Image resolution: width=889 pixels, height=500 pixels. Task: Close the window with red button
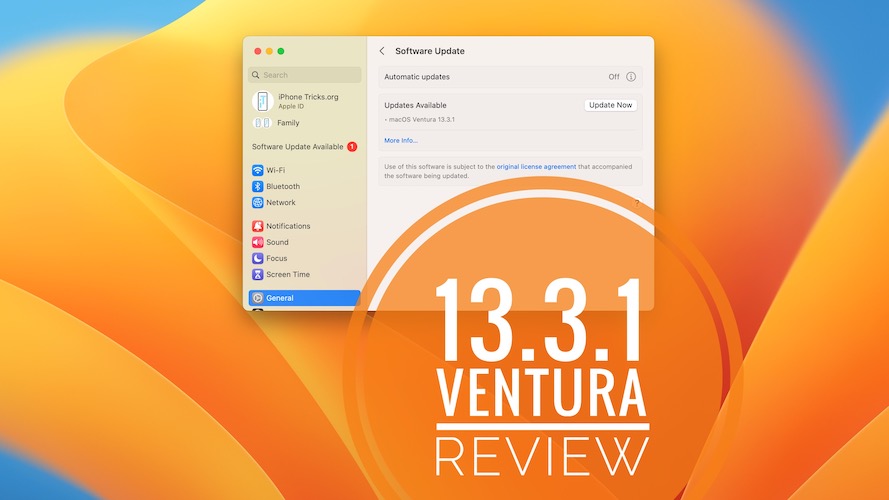[257, 51]
